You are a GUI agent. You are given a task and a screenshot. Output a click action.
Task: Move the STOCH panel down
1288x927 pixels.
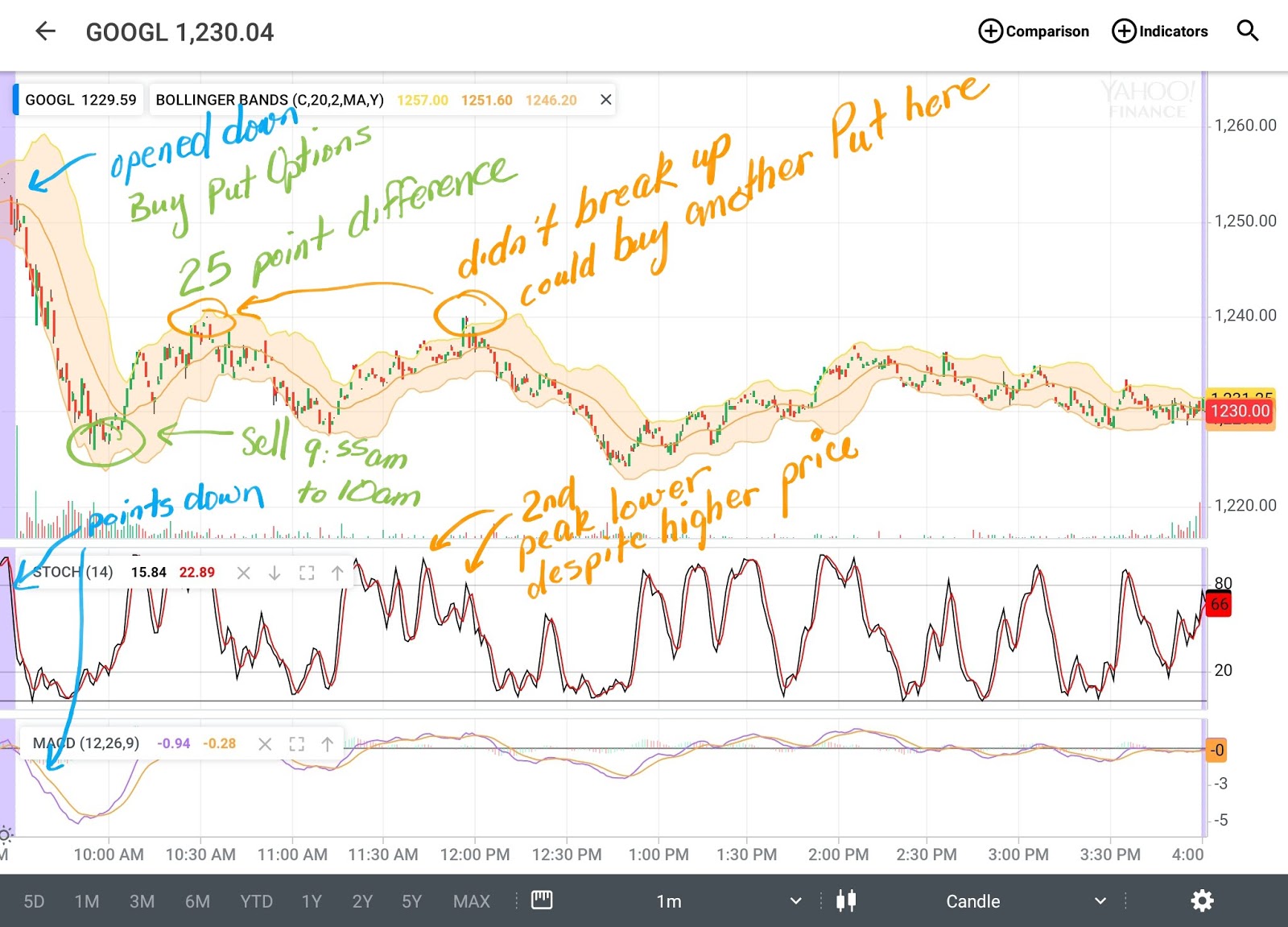[x=275, y=573]
